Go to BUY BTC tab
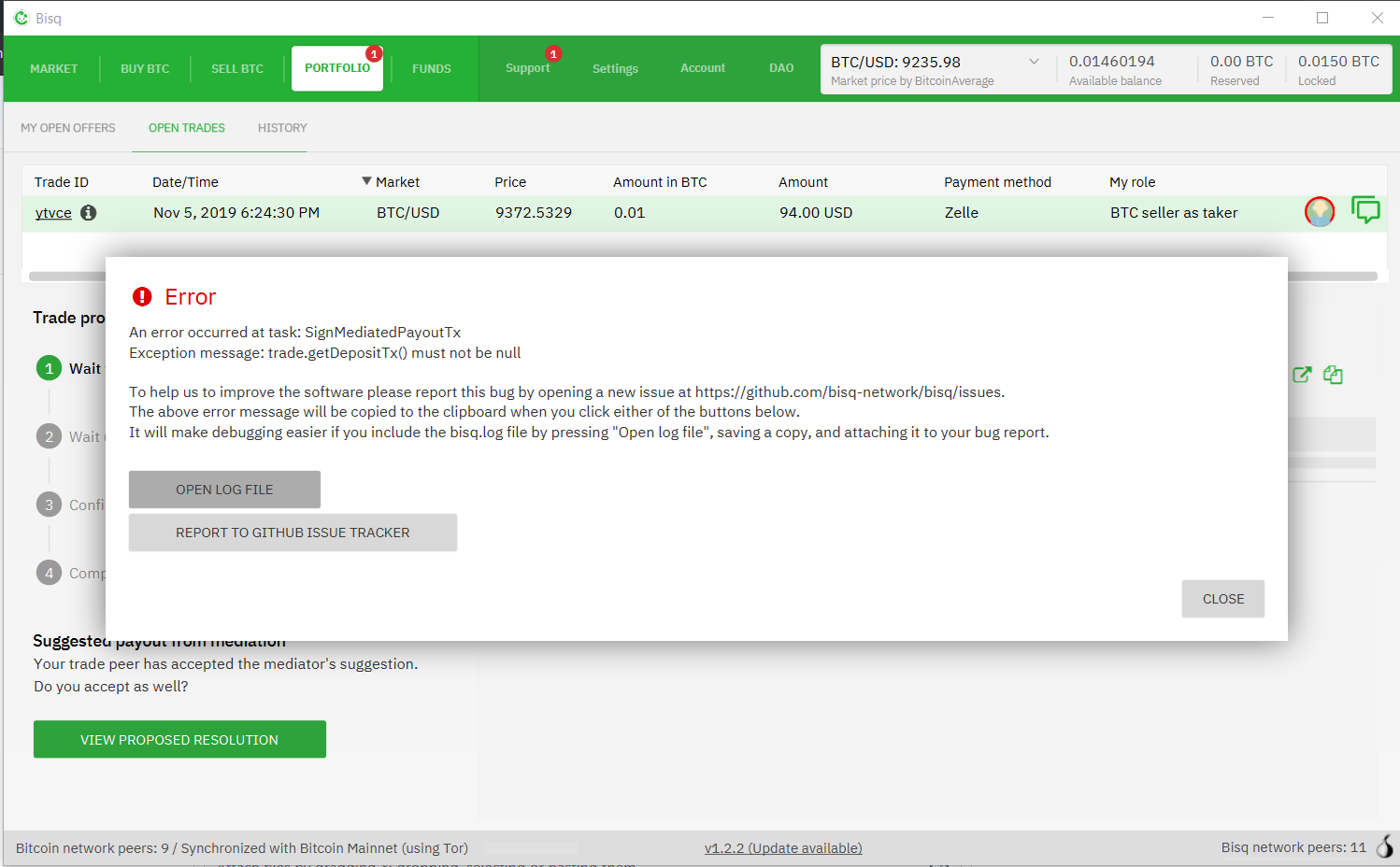The image size is (1400, 867). [145, 69]
